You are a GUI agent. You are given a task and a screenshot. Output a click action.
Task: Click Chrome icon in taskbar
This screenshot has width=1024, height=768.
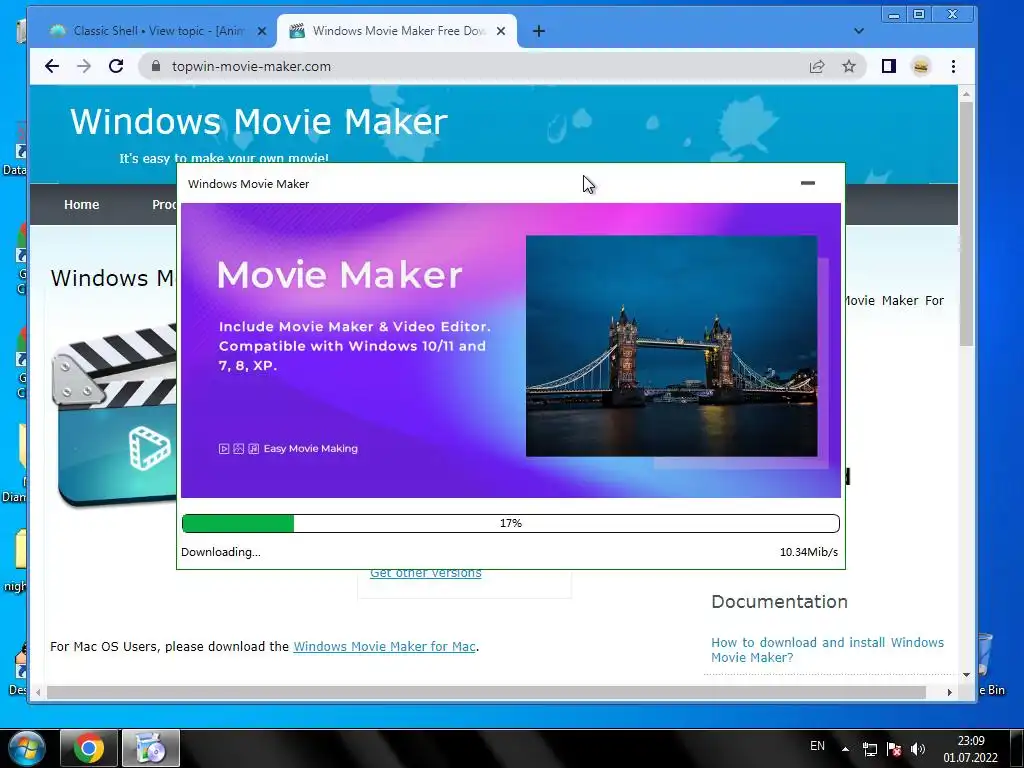[89, 748]
